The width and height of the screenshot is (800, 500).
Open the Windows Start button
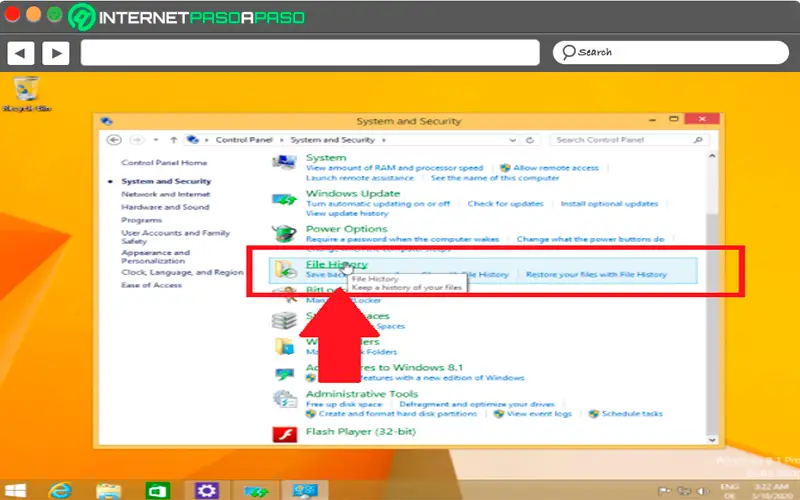click(15, 491)
